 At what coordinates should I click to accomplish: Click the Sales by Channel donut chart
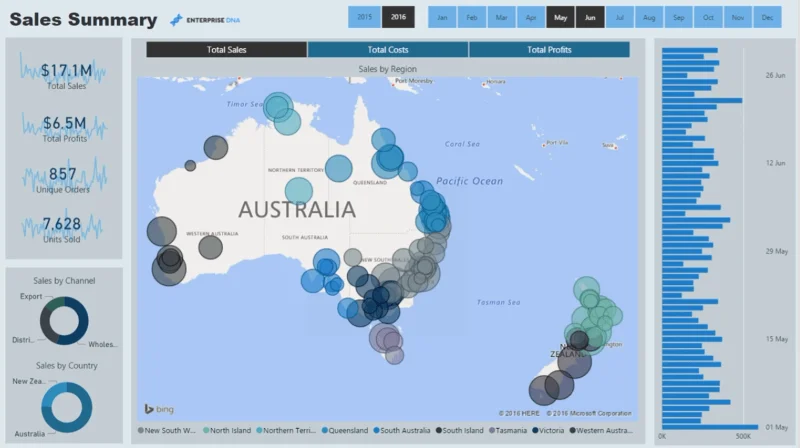(64, 321)
